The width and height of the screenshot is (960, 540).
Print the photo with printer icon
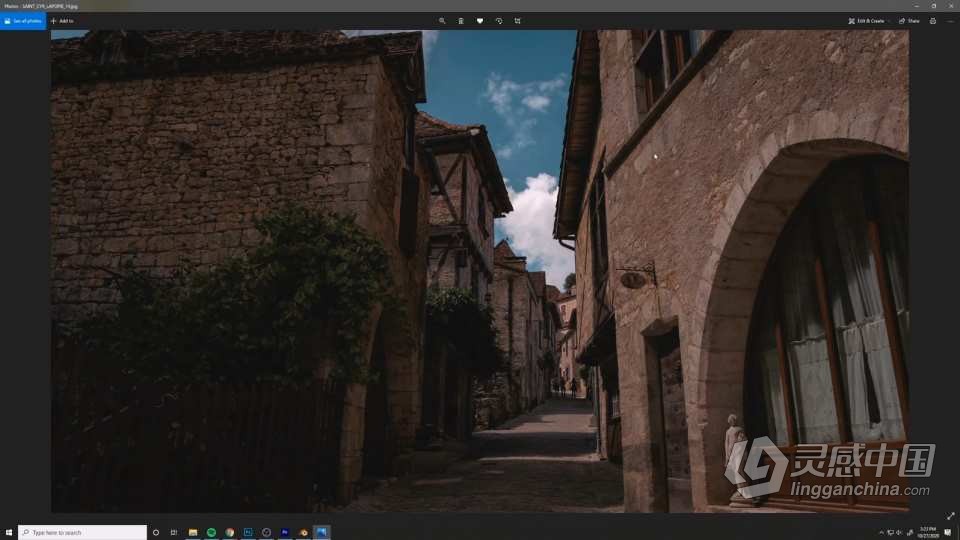pyautogui.click(x=932, y=21)
